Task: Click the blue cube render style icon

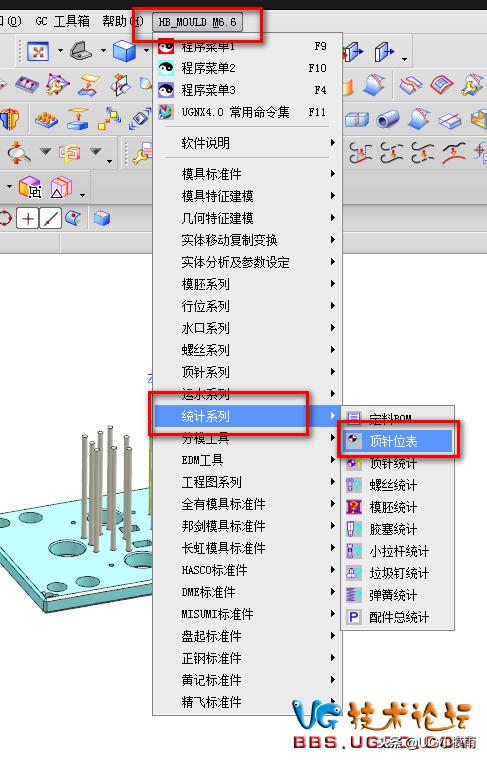Action: (124, 50)
